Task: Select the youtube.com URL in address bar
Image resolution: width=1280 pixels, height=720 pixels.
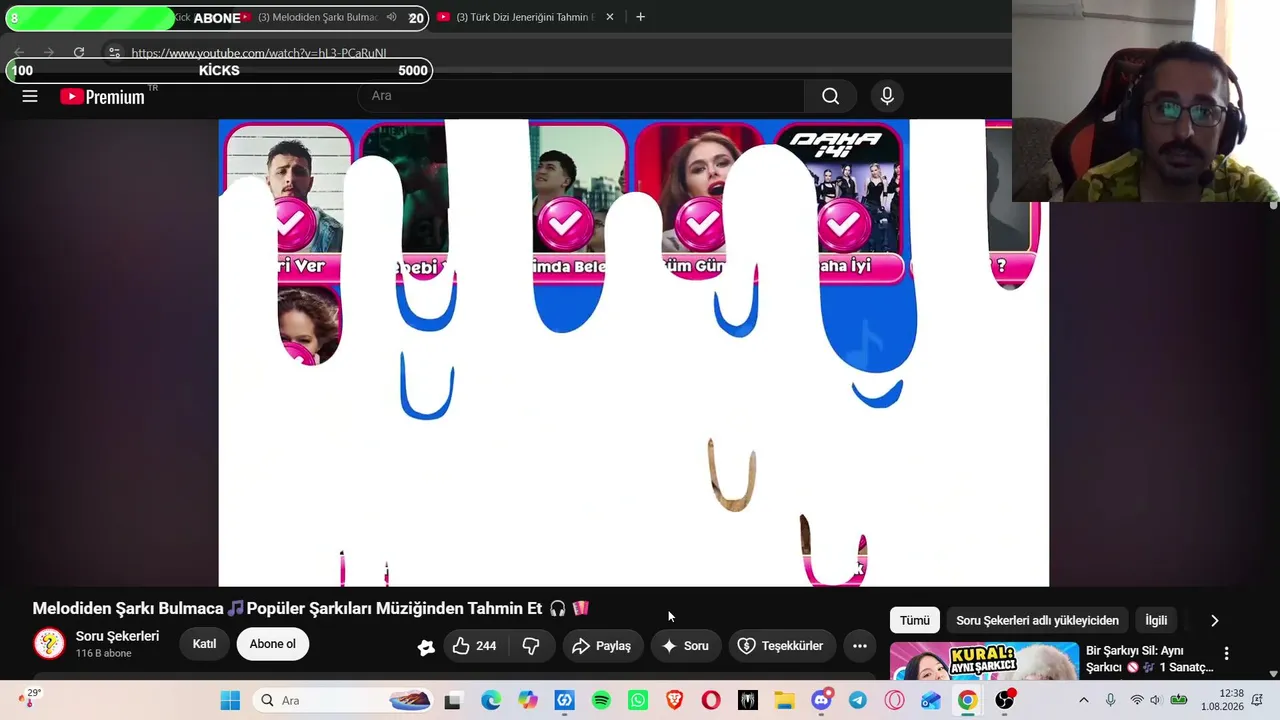Action: (259, 53)
